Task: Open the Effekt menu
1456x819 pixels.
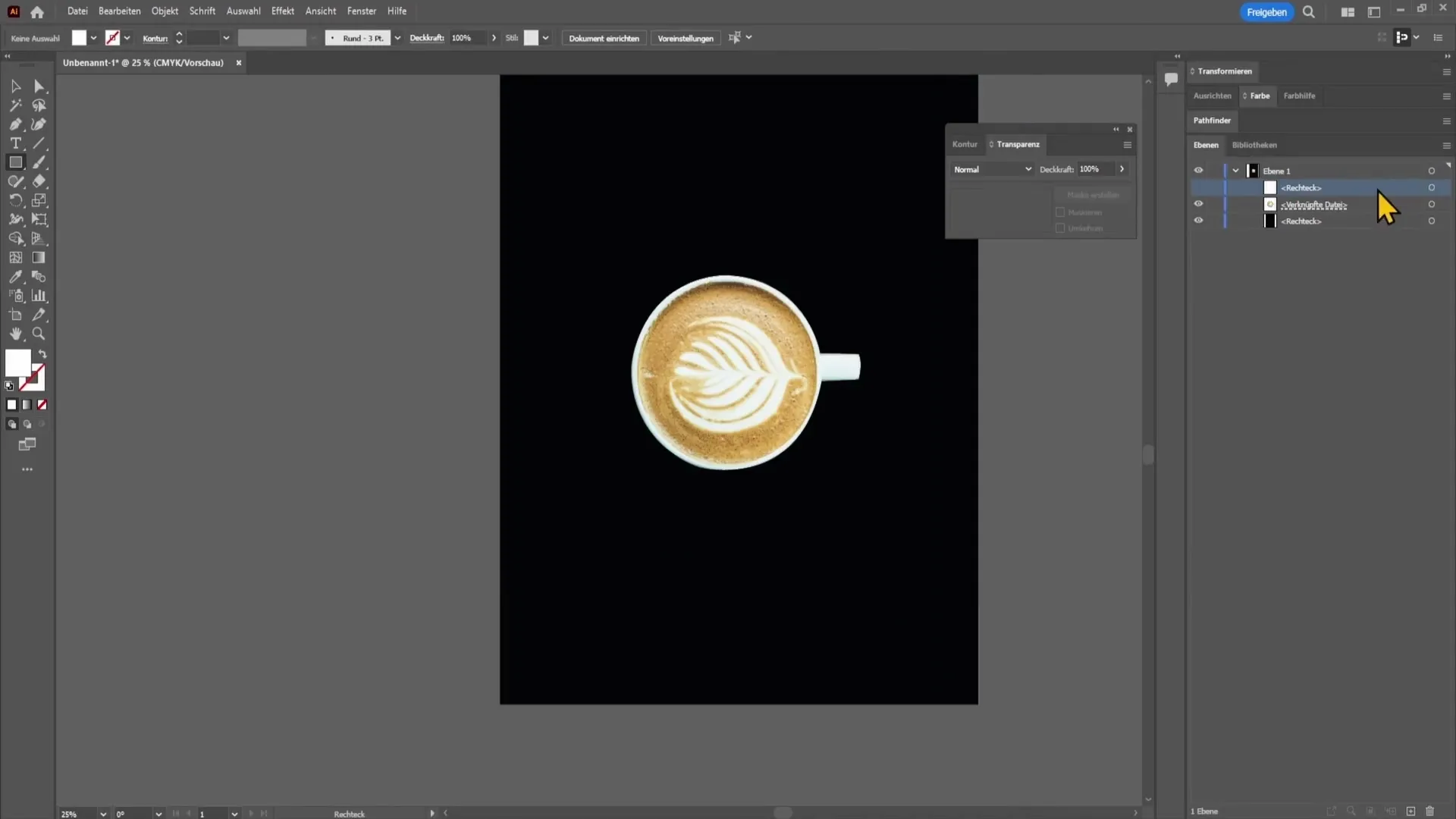Action: point(283,11)
